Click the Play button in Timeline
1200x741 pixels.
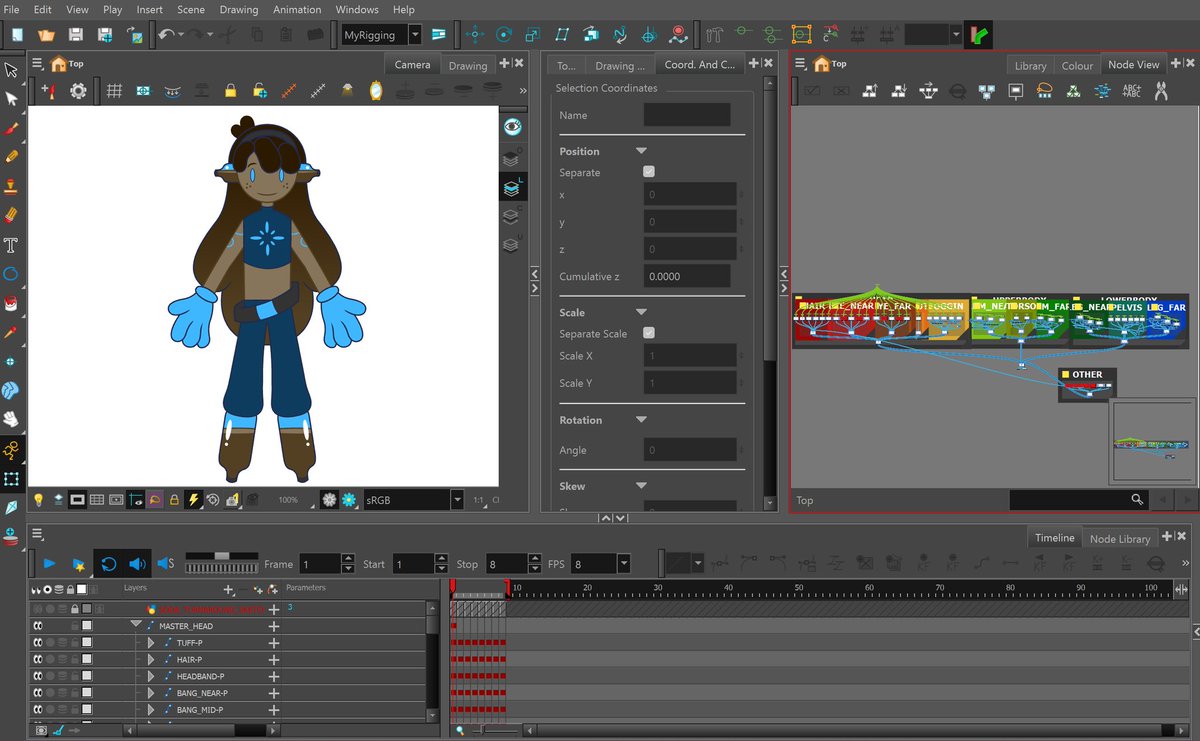coord(49,564)
